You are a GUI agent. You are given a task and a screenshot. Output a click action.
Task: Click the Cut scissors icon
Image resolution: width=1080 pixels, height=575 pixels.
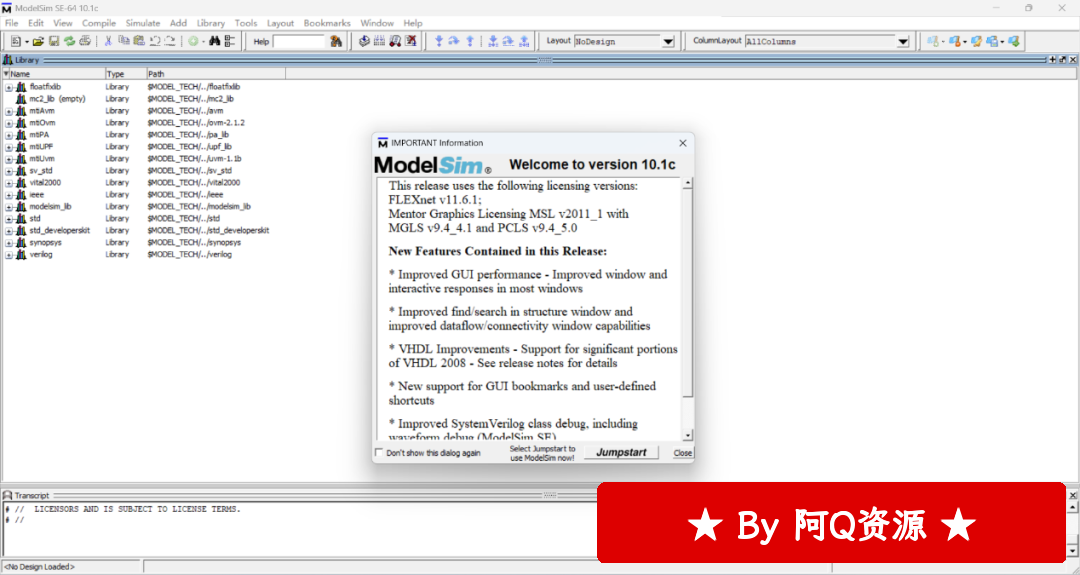[x=108, y=41]
